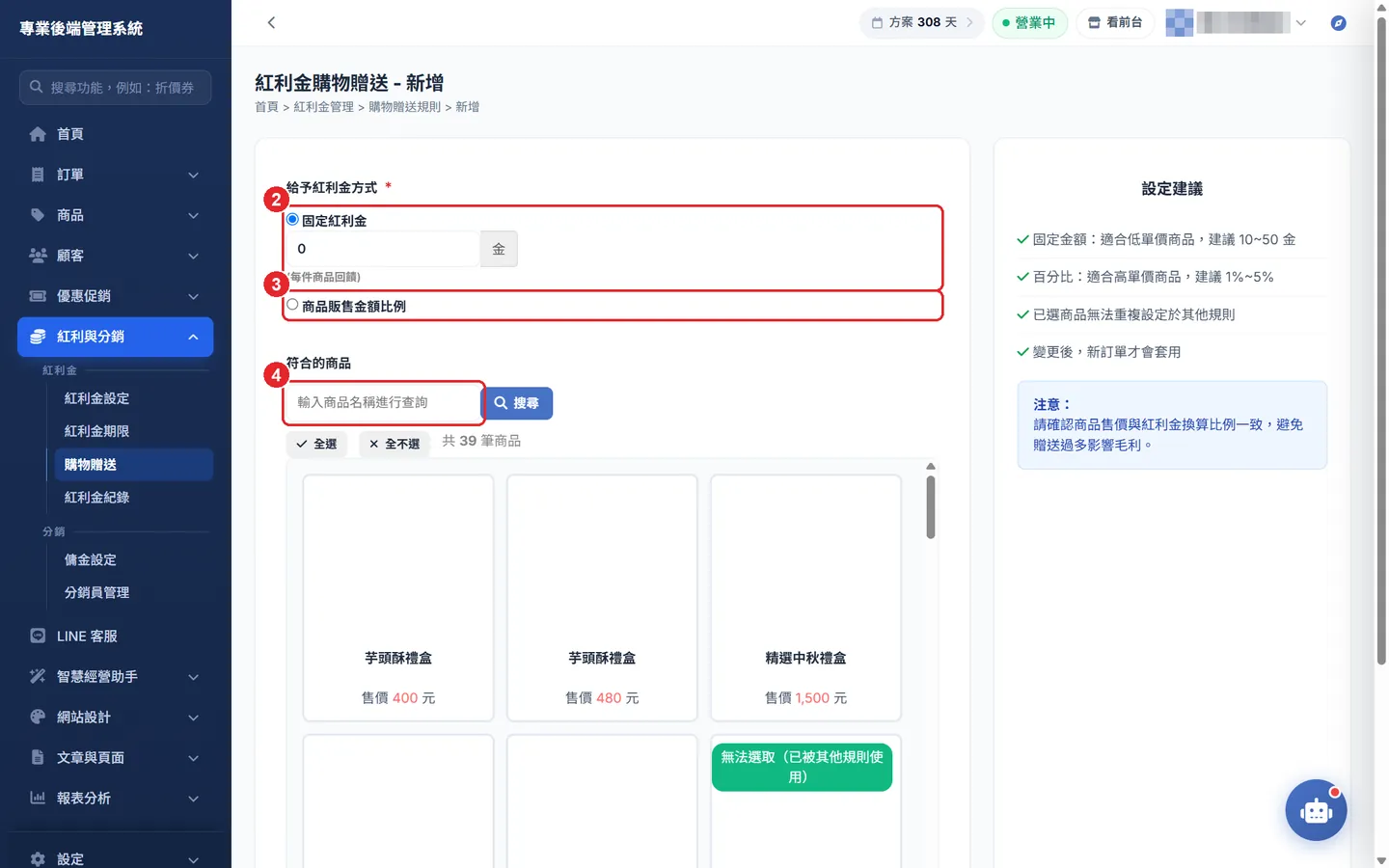
Task: Open 佣金設定 submenu item
Action: pos(91,560)
